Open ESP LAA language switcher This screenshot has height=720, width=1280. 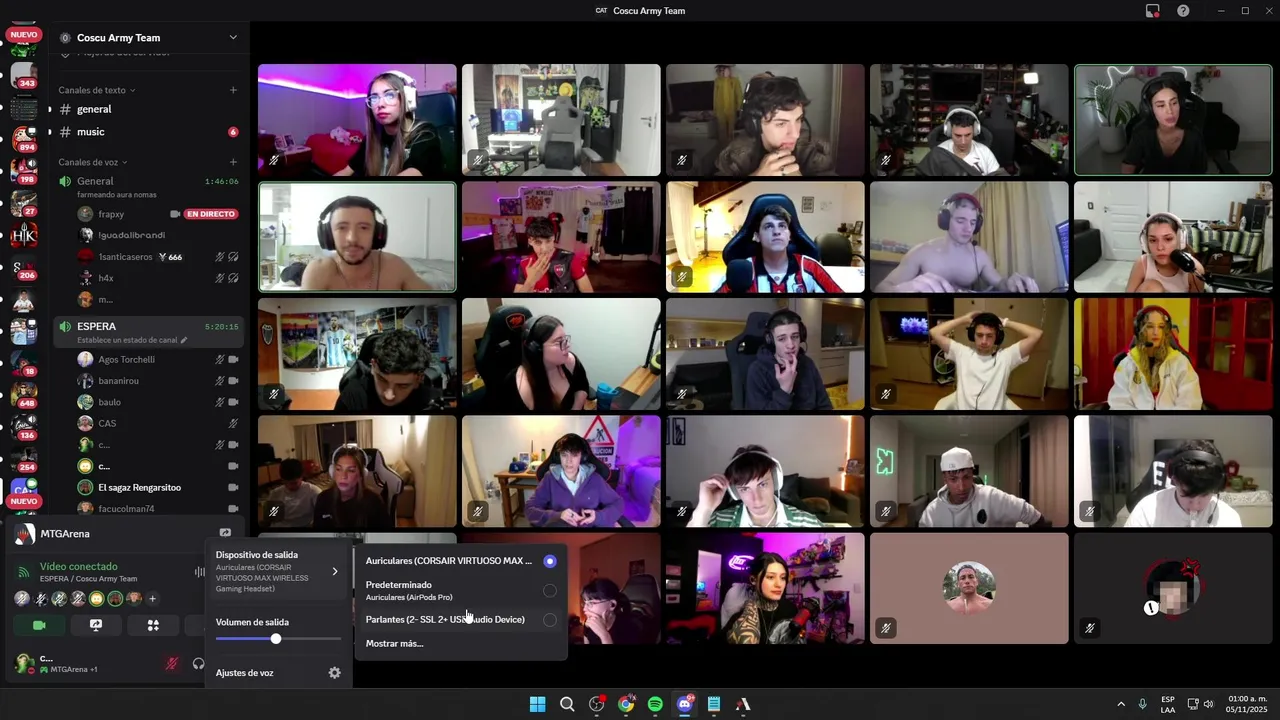tap(1168, 704)
